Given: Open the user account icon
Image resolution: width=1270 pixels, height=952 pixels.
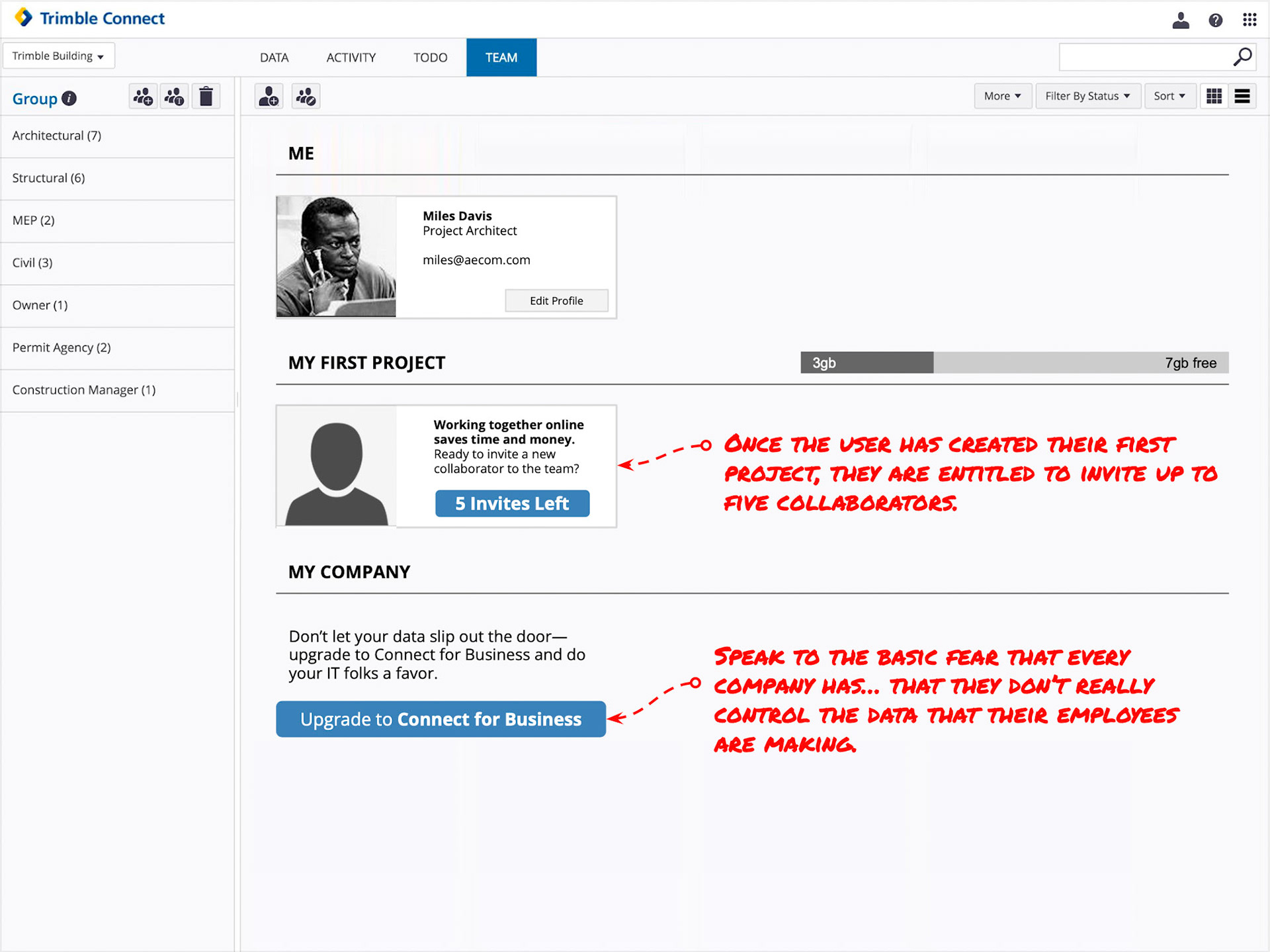Looking at the screenshot, I should 1181,20.
